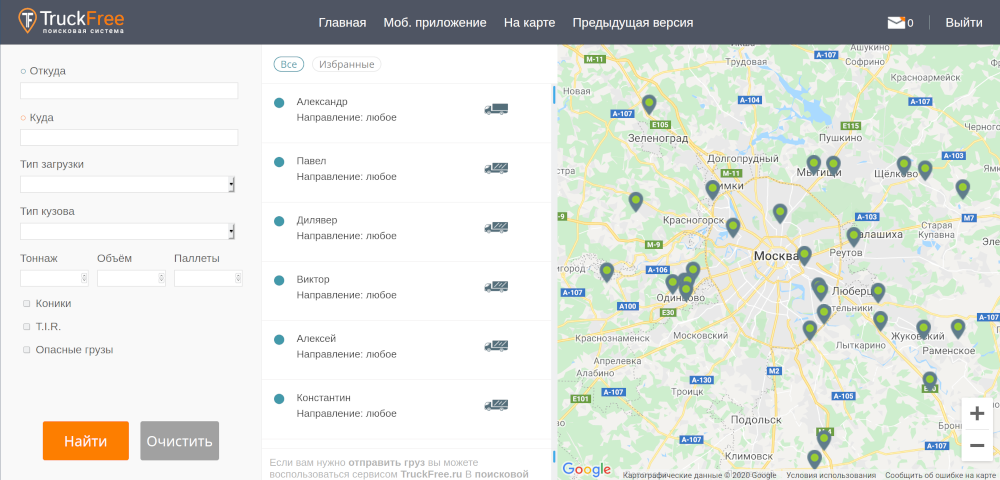
Task: Switch to the Избранные tab
Action: pos(346,64)
